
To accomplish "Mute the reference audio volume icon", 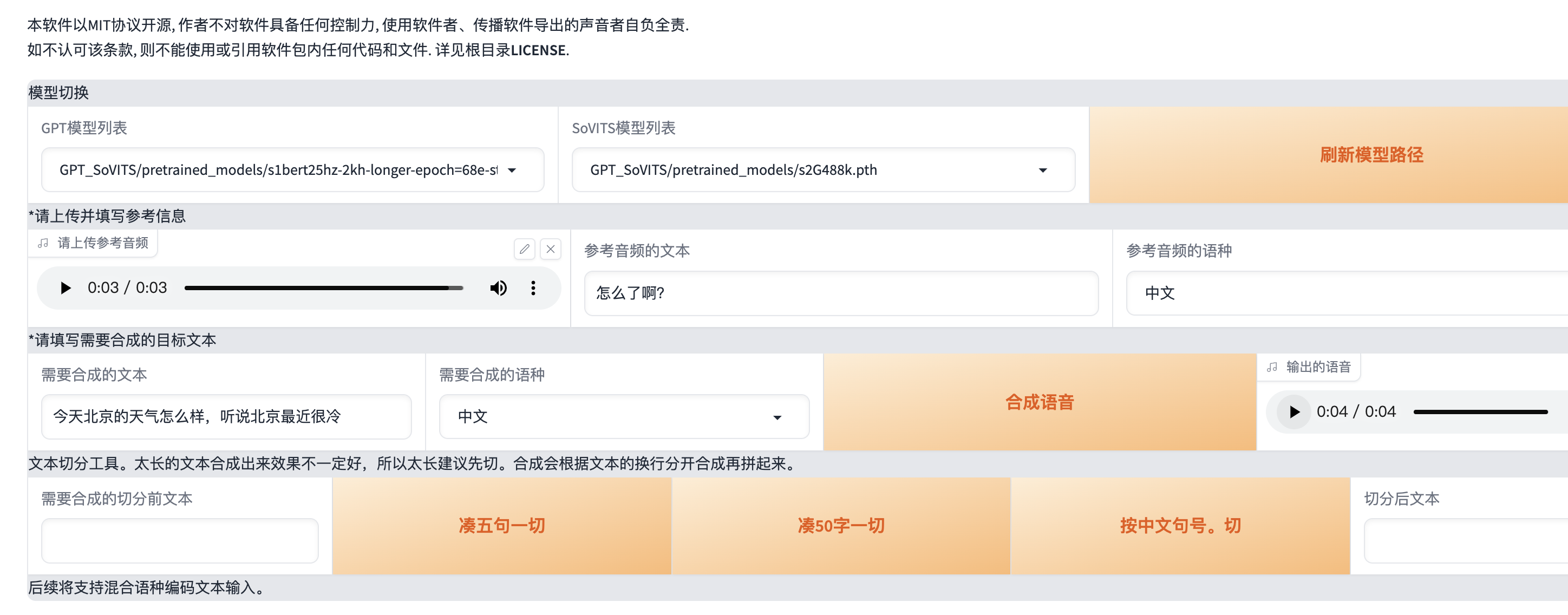I will coord(499,287).
